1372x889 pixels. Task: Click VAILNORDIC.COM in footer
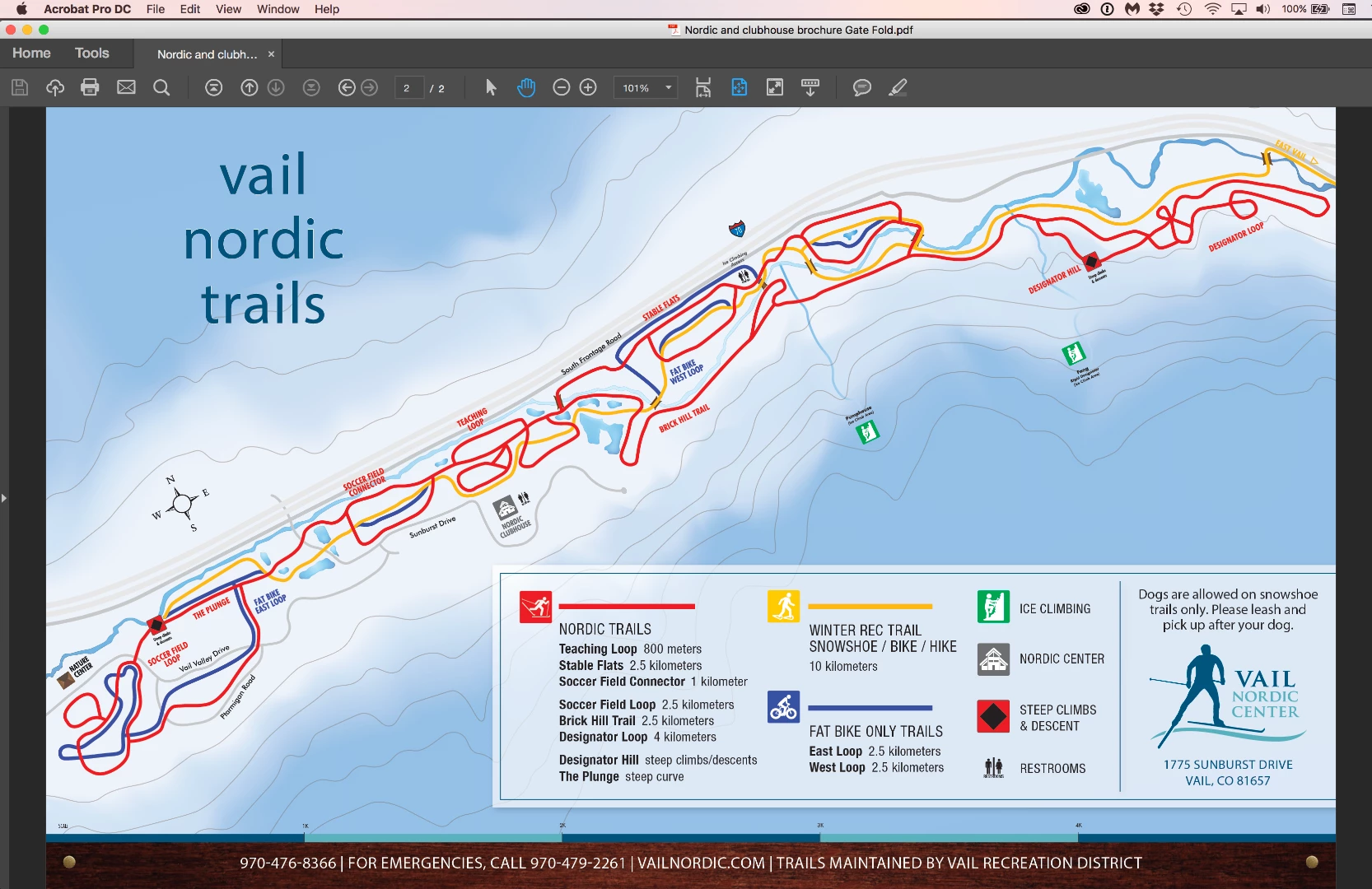(x=701, y=863)
